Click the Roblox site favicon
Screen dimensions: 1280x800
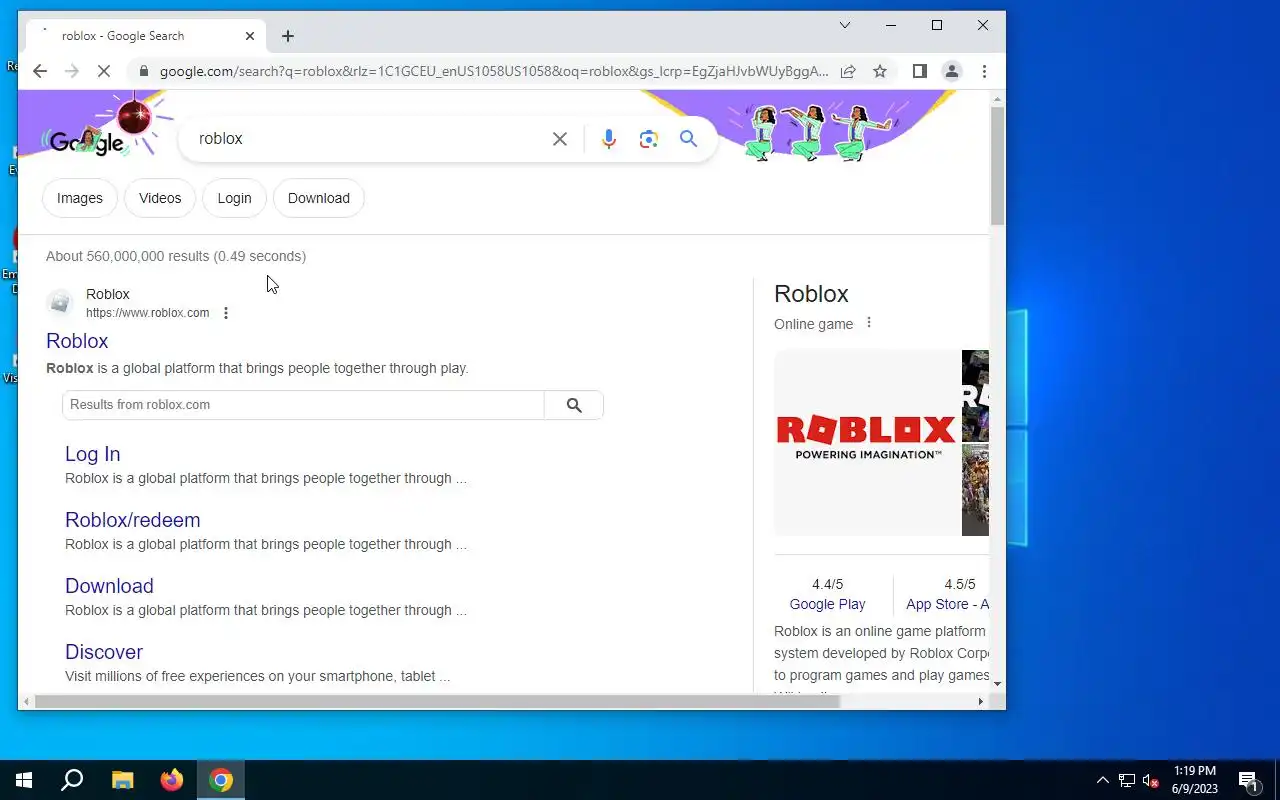pos(60,303)
